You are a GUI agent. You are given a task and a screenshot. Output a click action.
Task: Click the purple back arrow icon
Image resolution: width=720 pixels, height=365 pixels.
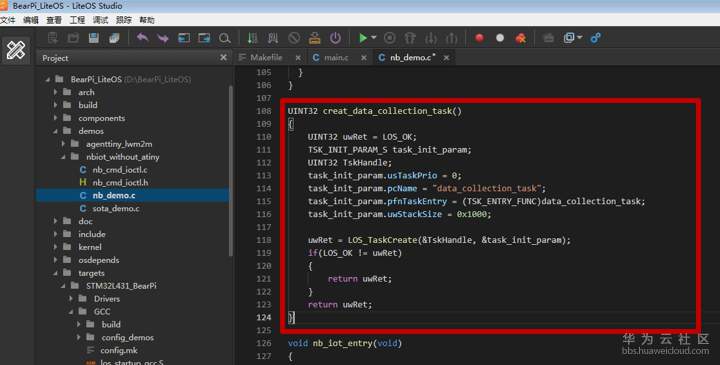coord(142,38)
